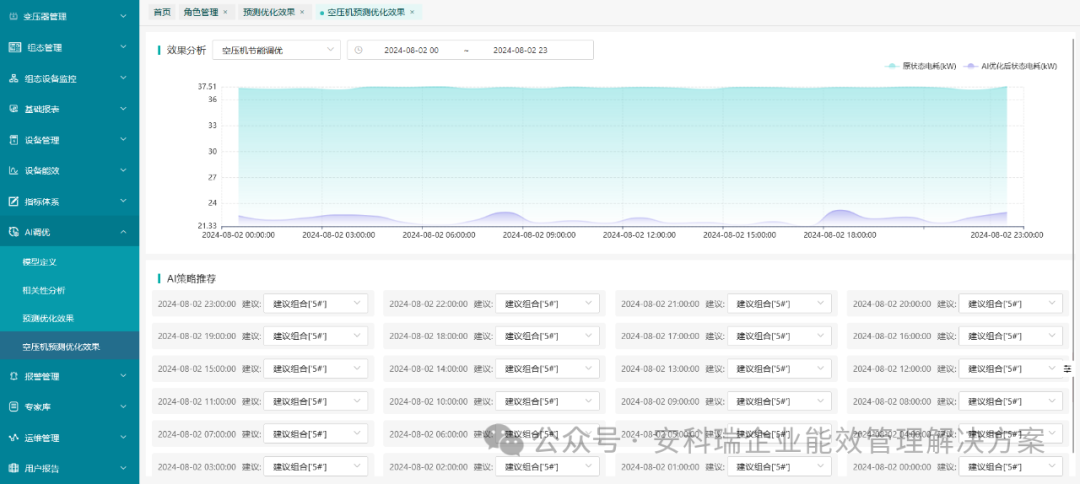1080x484 pixels.
Task: Open suggestion dropdown for 2024-08-02 16:00:00
Action: point(1010,335)
